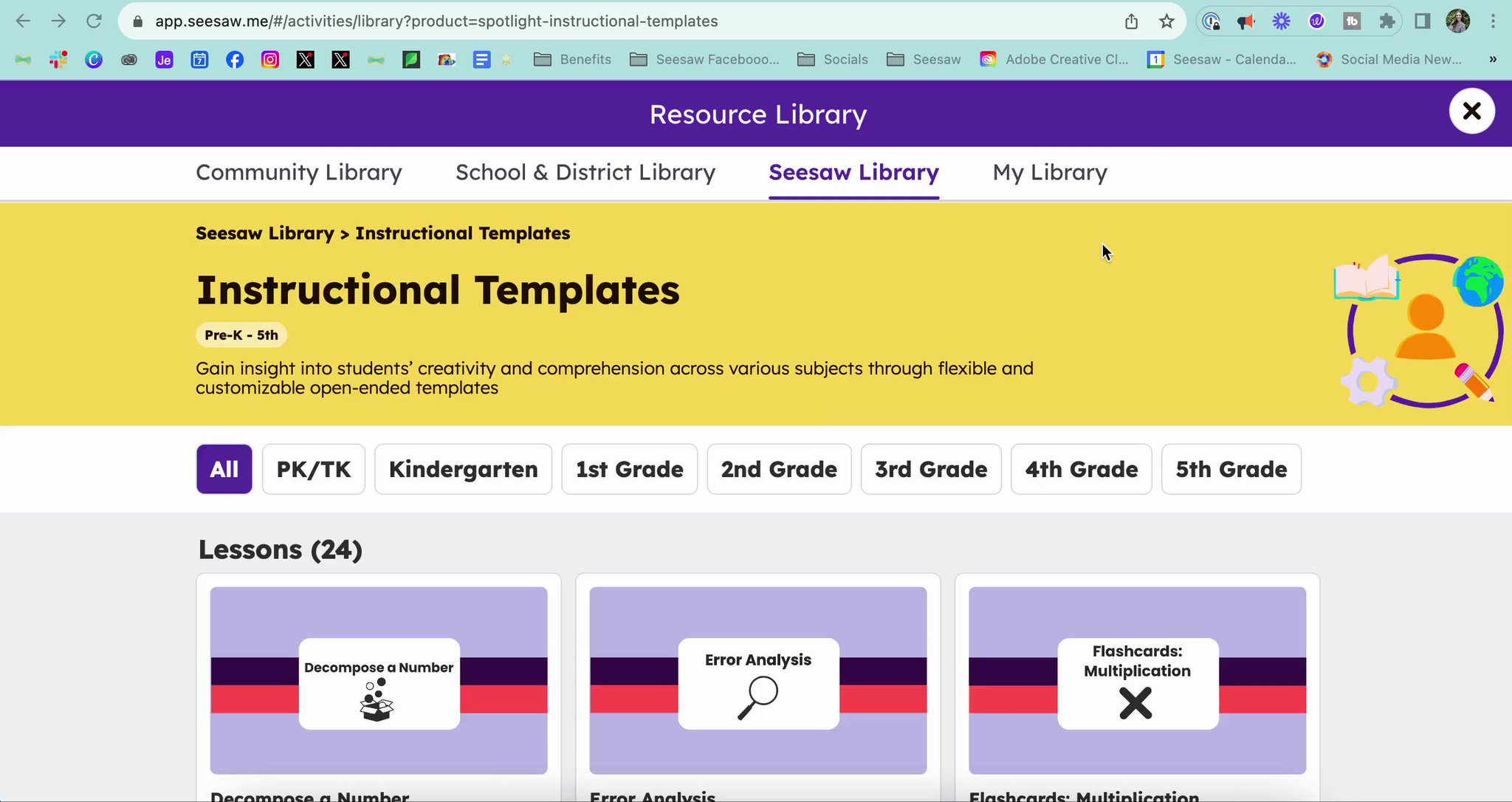
Task: Open the Extensions puzzle piece menu
Action: 1387,21
